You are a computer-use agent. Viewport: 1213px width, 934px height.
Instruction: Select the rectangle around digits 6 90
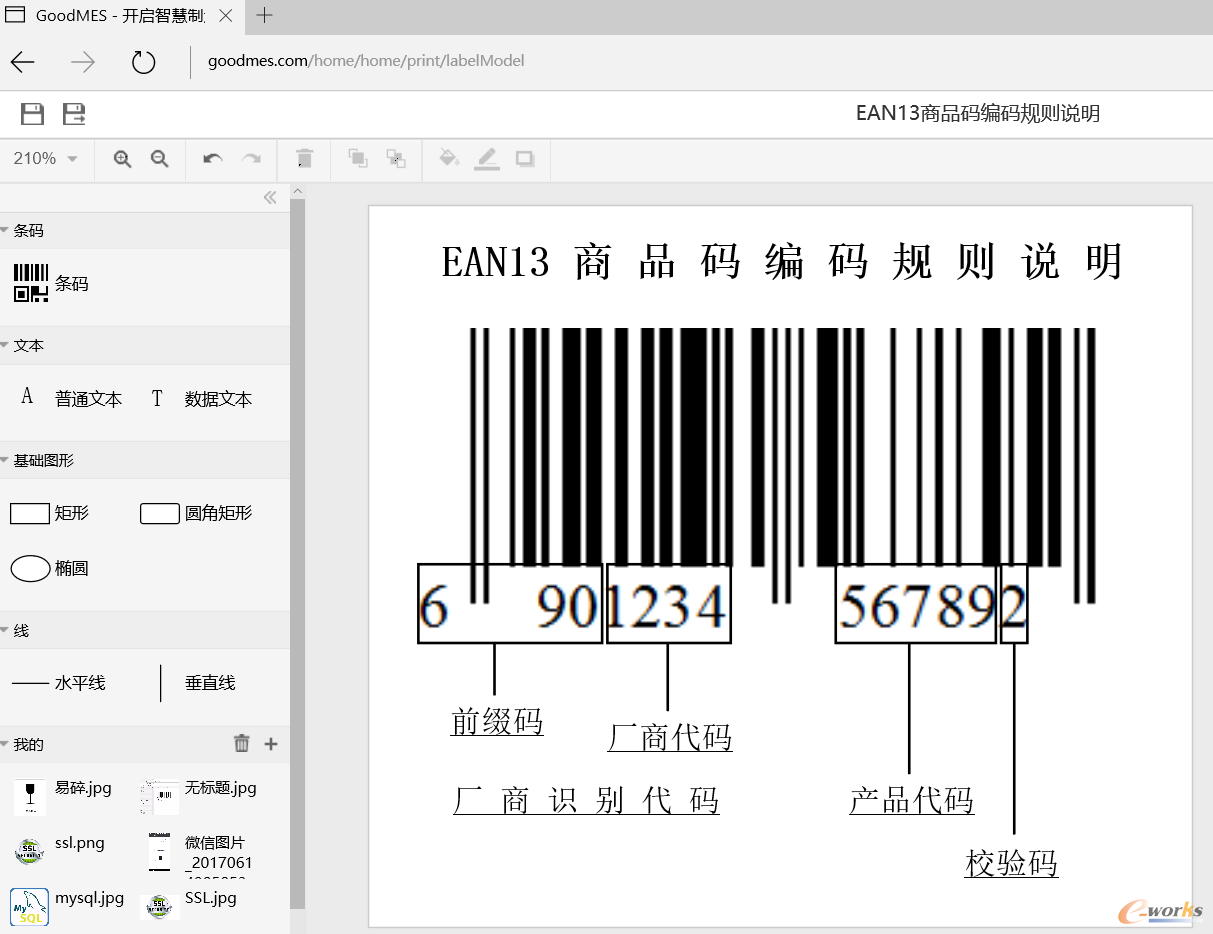point(510,604)
